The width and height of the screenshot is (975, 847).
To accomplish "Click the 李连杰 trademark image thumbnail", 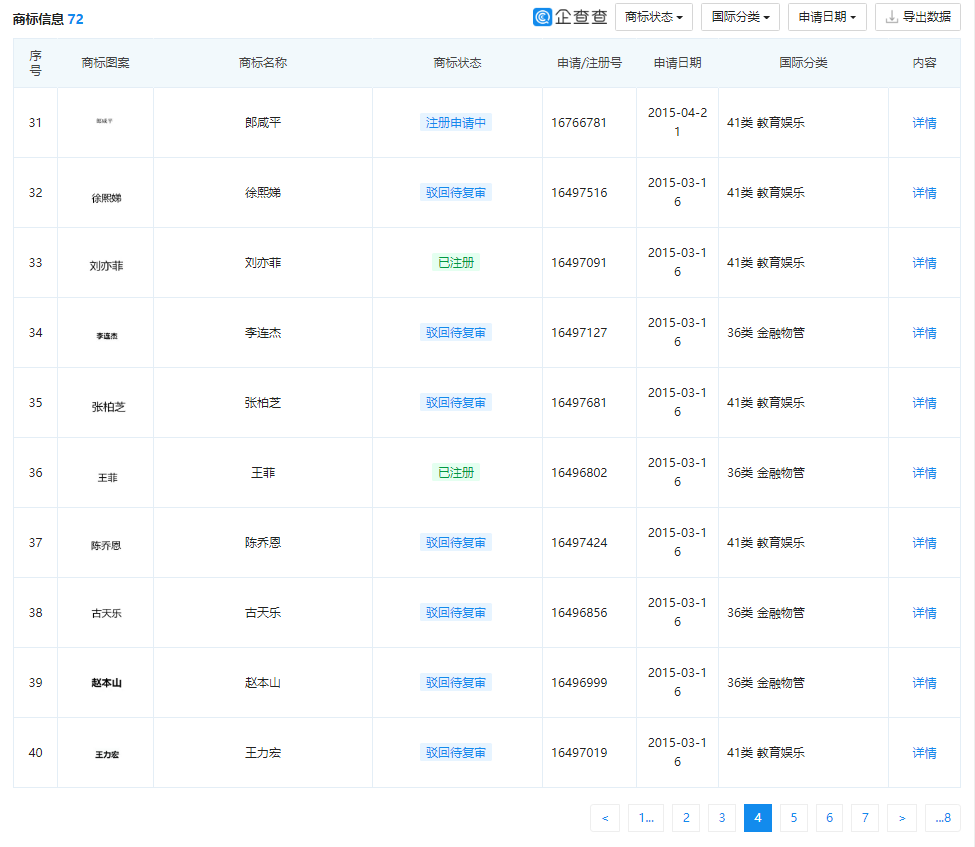I will coord(107,336).
